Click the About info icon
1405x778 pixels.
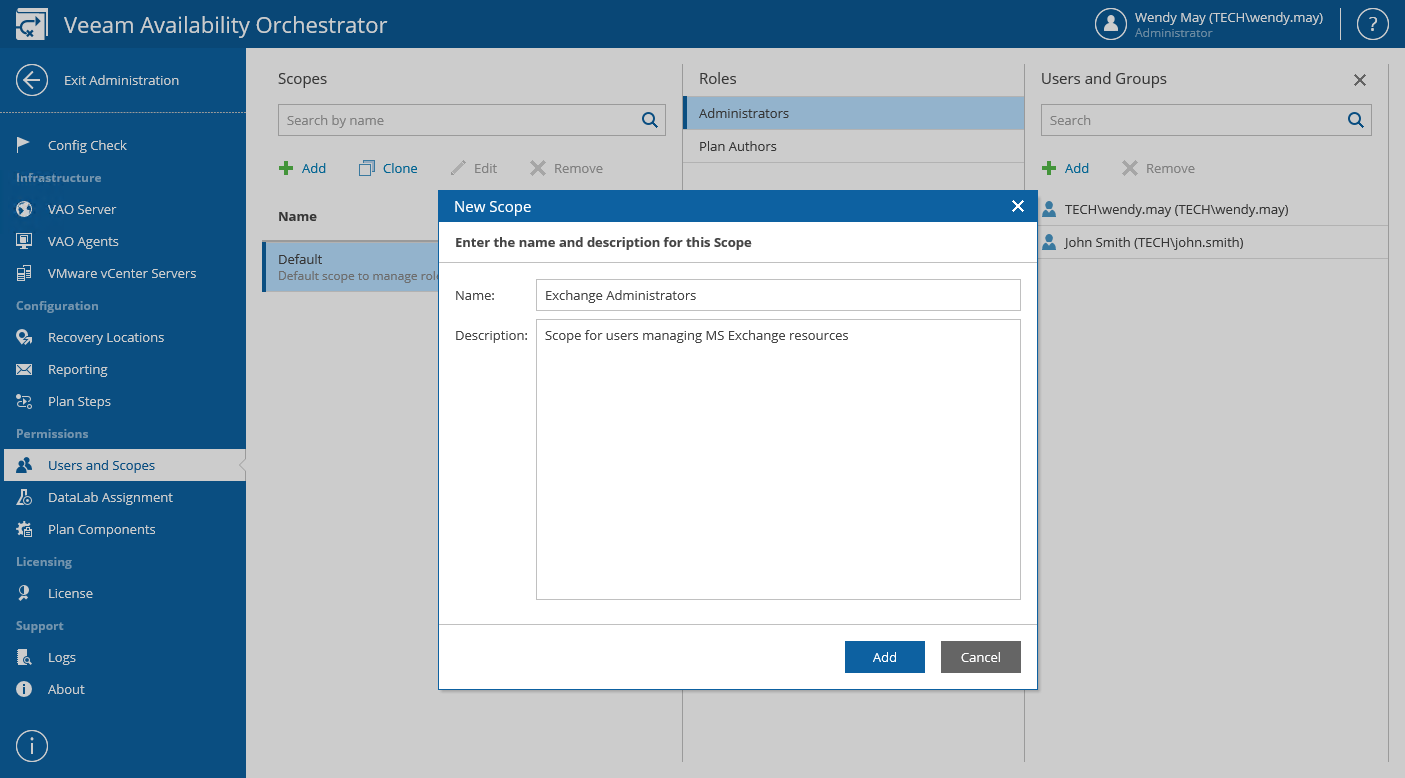tap(24, 689)
